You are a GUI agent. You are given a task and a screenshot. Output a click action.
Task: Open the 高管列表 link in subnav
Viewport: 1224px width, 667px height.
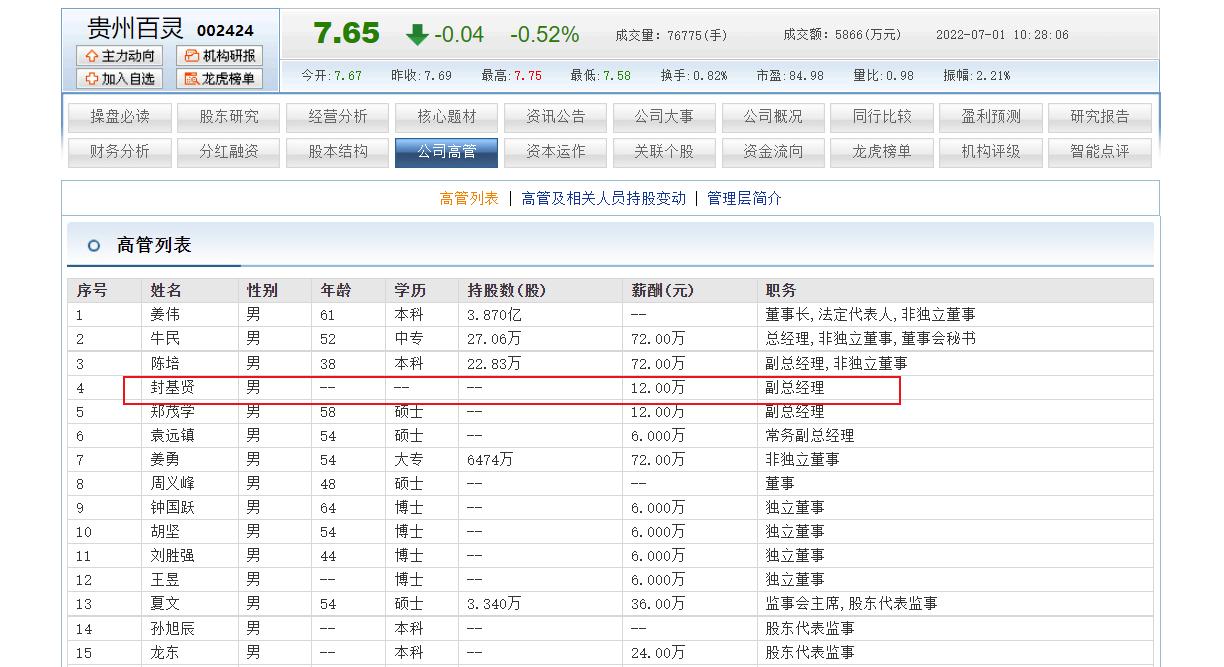point(469,198)
